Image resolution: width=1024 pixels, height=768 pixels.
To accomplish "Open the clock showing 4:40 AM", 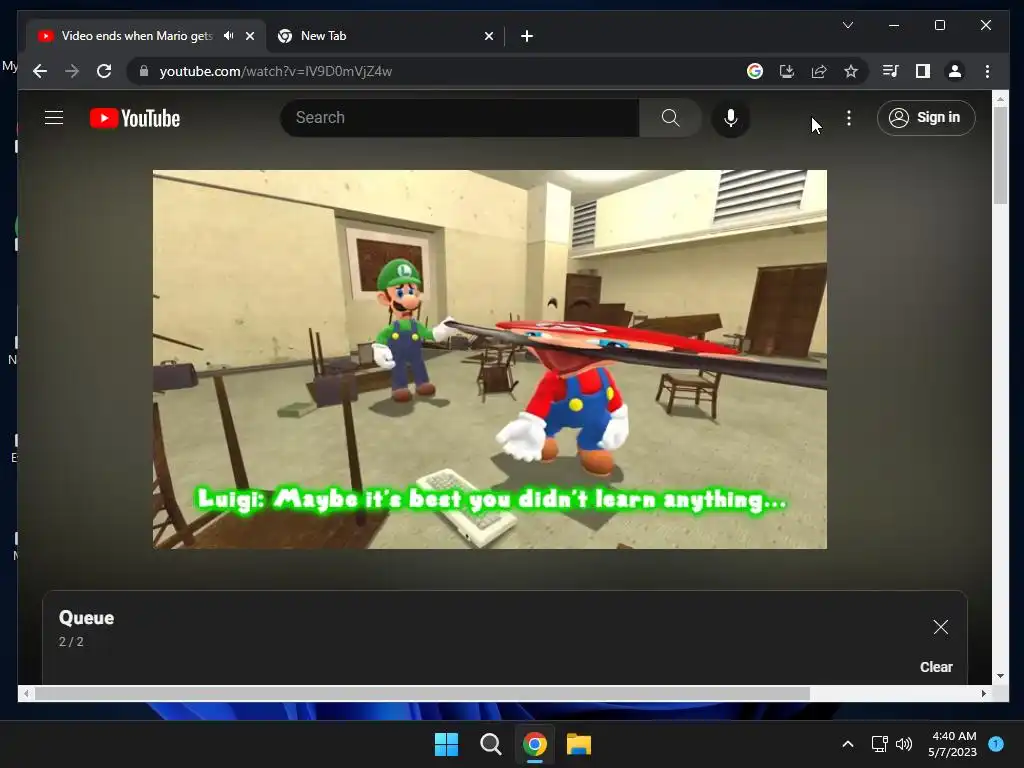I will coord(953,744).
